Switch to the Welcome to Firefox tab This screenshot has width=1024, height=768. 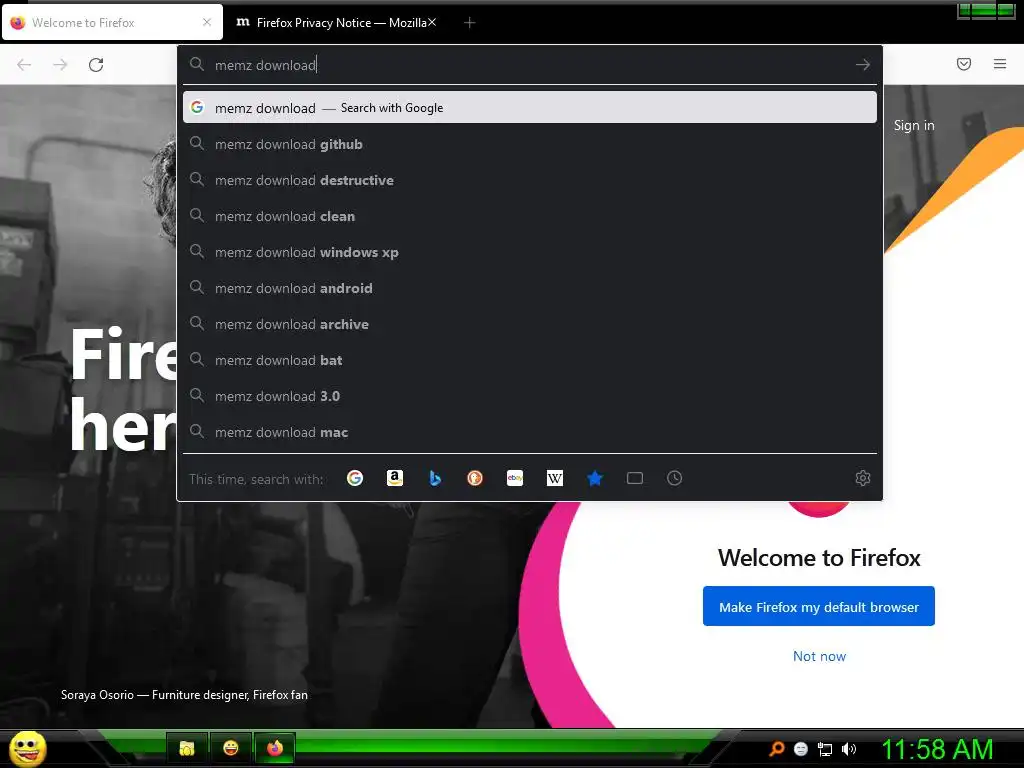[112, 23]
